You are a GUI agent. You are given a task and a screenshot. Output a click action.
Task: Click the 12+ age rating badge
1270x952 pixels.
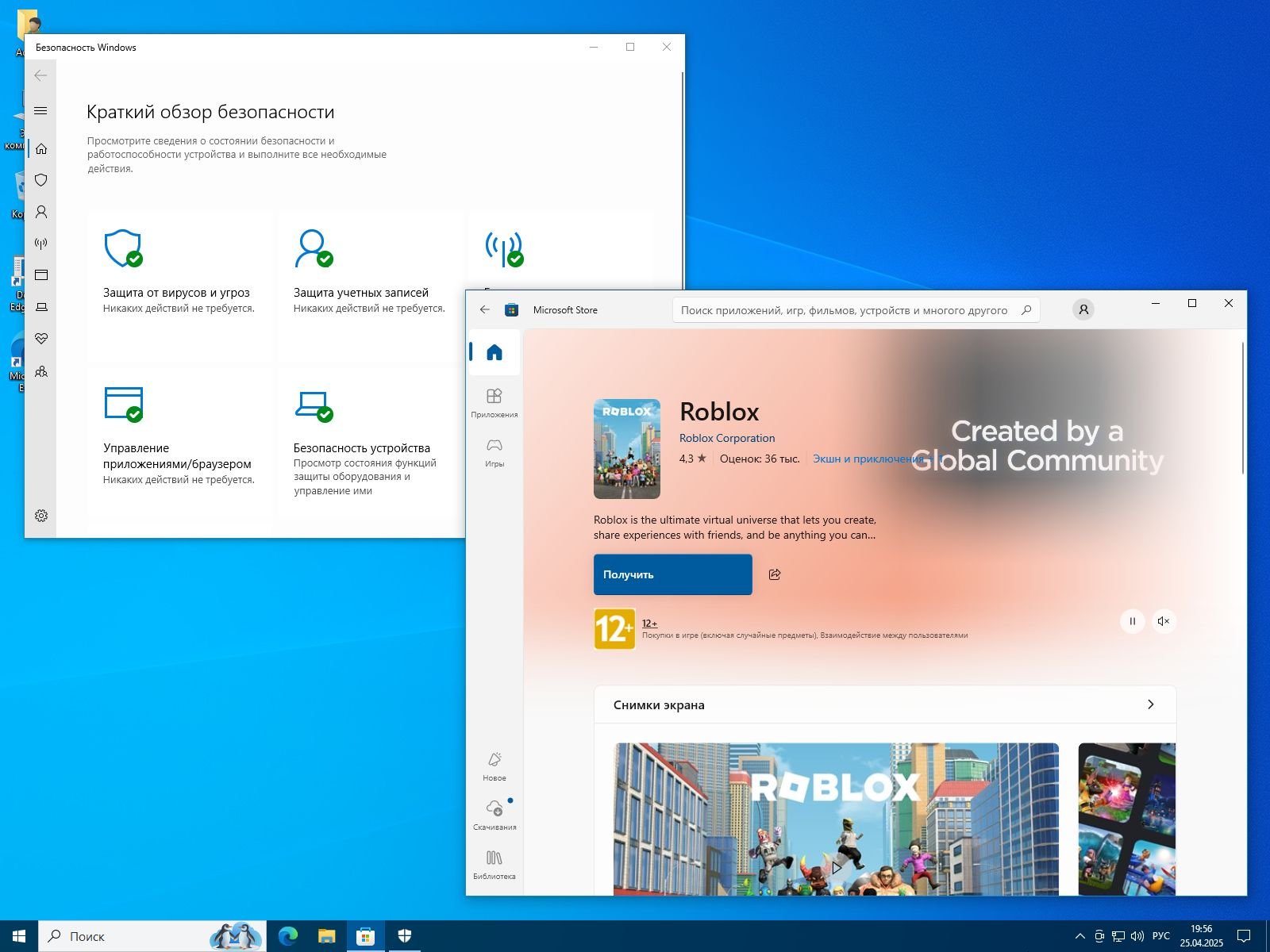[x=615, y=629]
